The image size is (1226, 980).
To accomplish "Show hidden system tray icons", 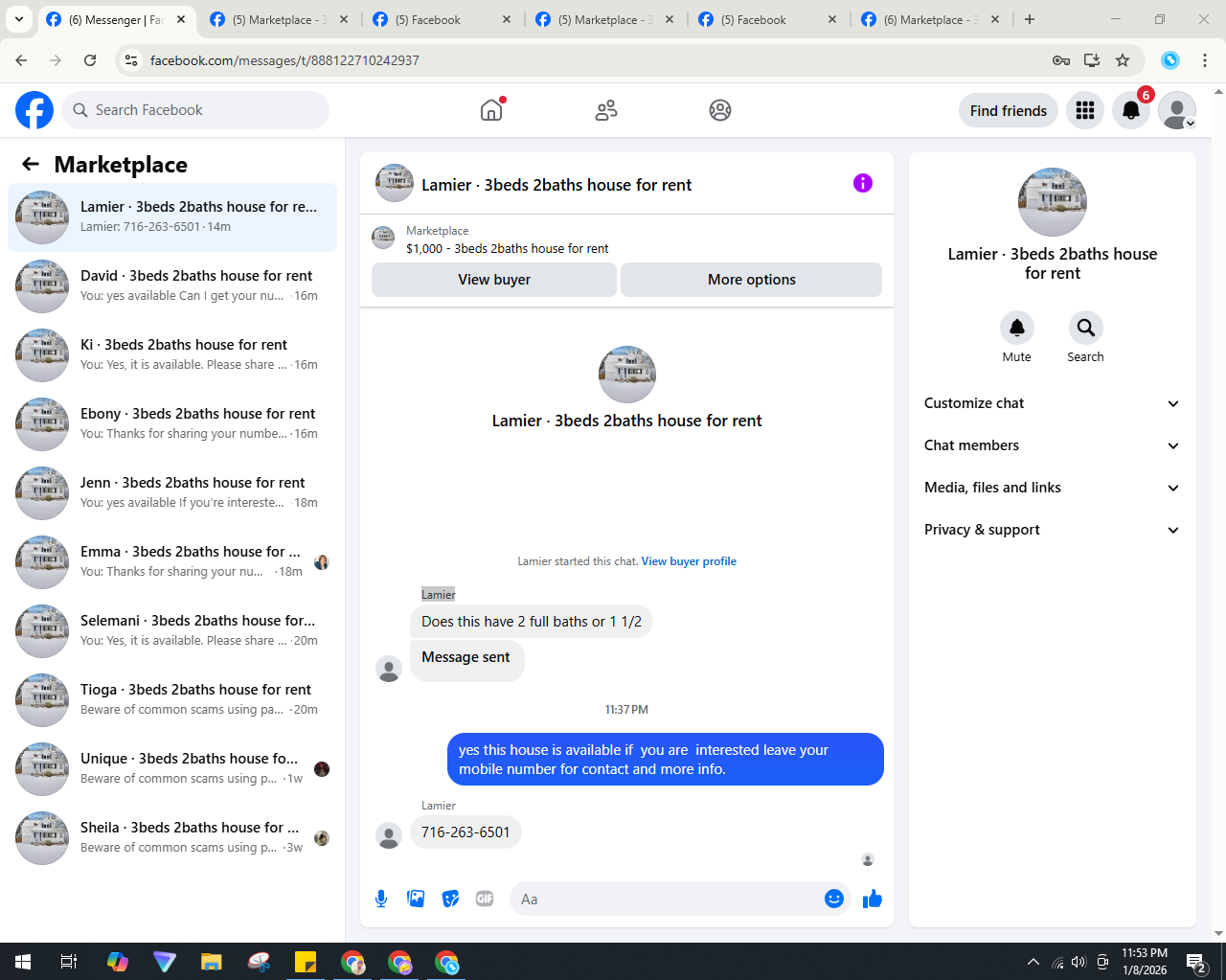I will click(1033, 962).
